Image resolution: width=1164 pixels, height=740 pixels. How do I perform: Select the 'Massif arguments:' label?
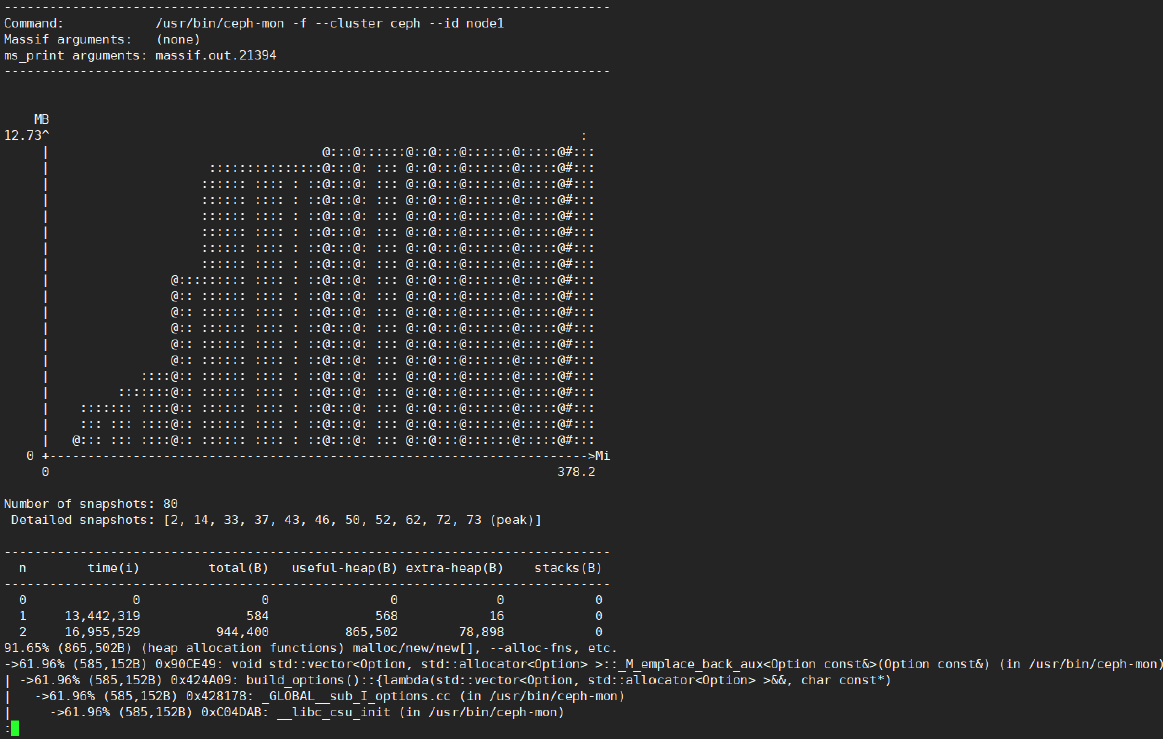[68, 40]
